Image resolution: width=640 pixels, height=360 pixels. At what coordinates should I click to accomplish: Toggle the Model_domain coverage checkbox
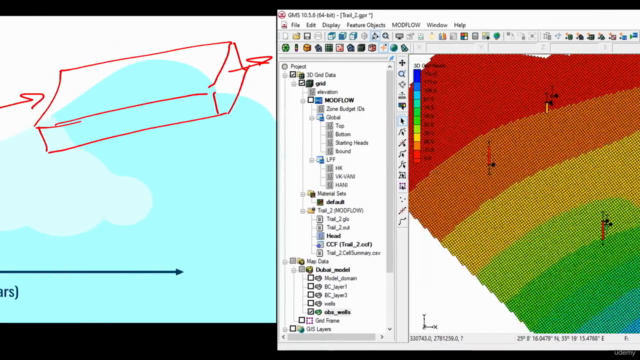coord(311,278)
